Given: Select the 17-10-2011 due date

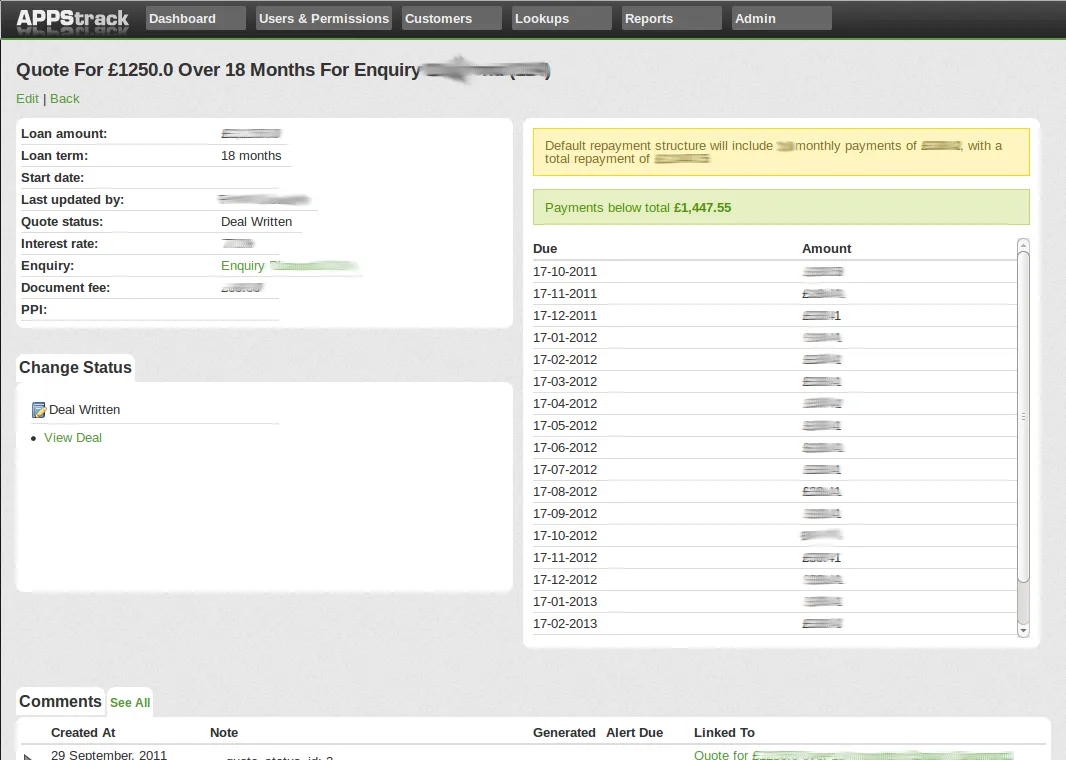Looking at the screenshot, I should tap(565, 272).
